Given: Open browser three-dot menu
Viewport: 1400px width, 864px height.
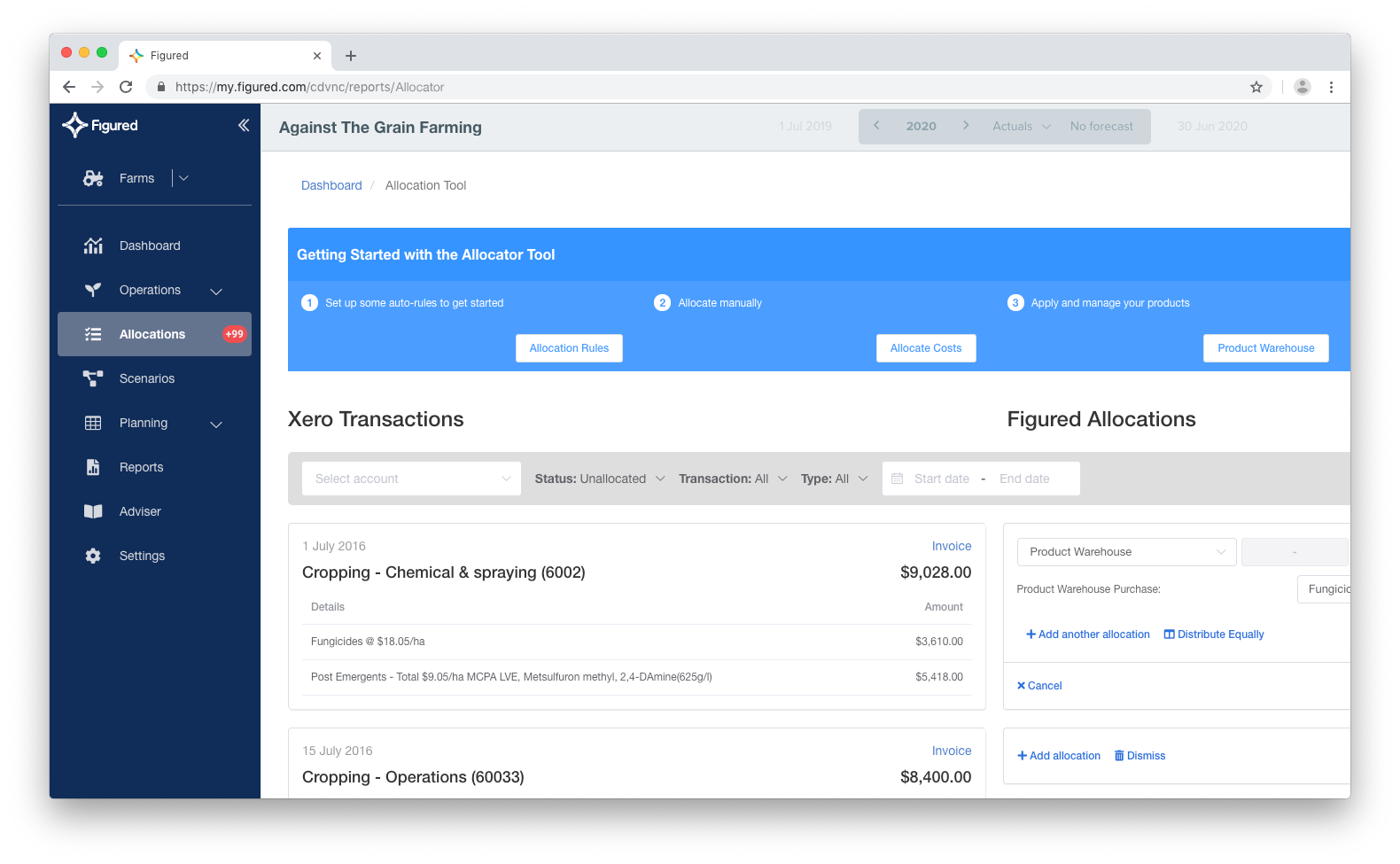Looking at the screenshot, I should pos(1331,87).
